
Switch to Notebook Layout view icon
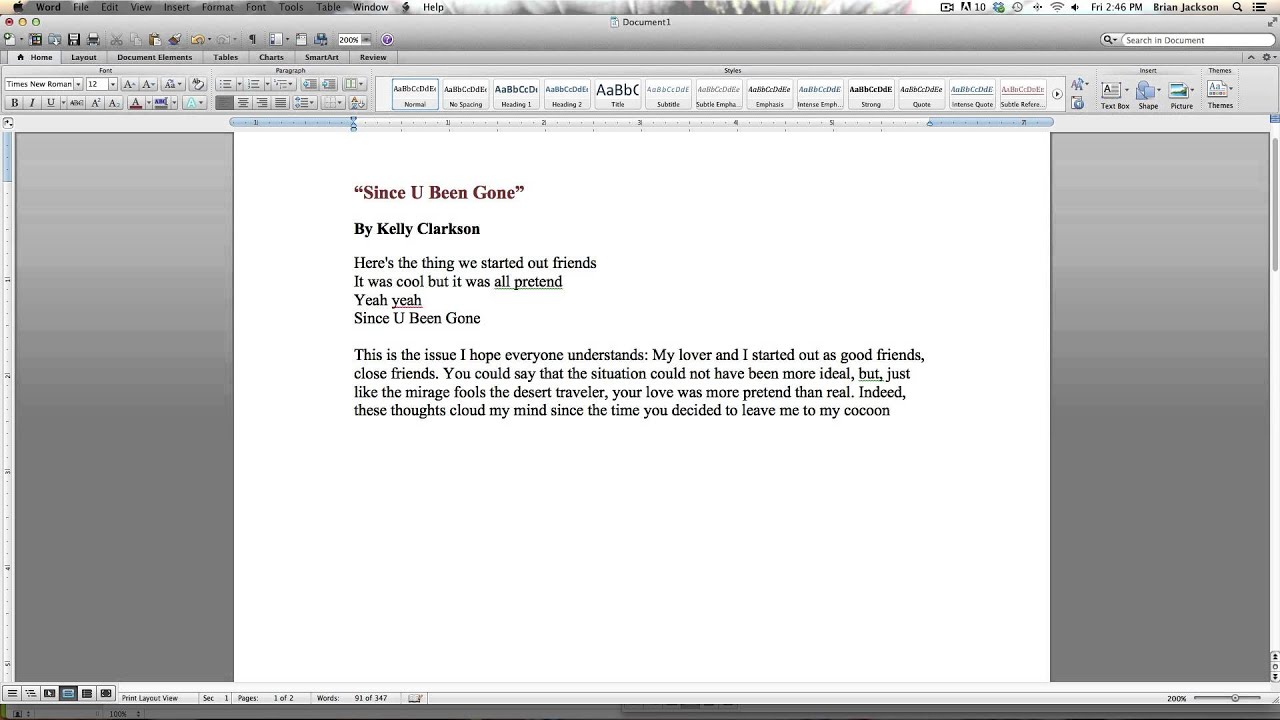87,694
